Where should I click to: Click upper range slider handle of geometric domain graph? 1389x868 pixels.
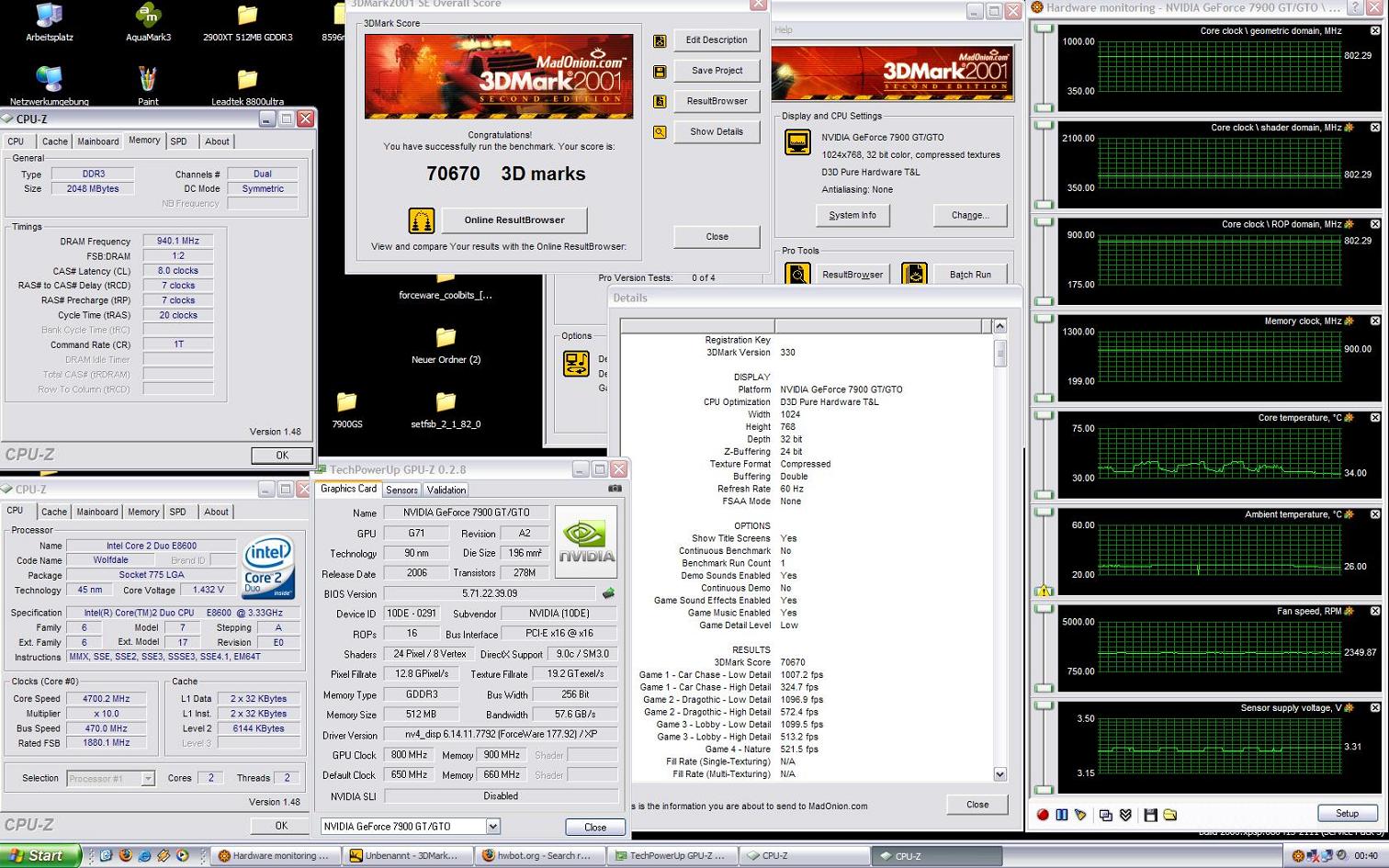1045,29
